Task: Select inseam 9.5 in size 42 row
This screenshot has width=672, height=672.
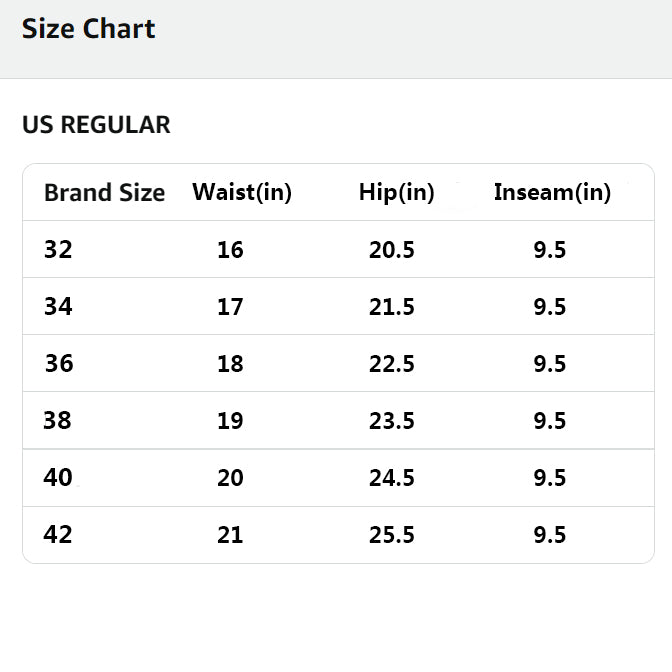Action: 550,536
